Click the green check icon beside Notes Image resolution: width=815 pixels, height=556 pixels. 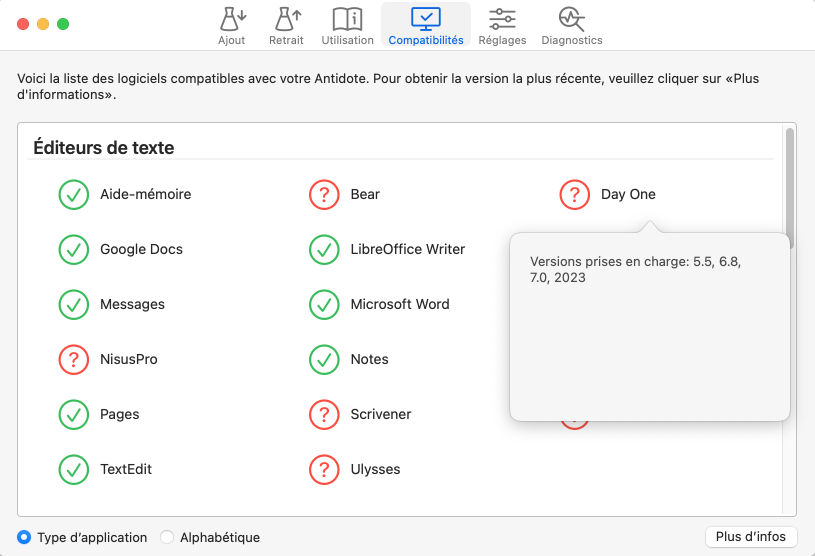(324, 360)
